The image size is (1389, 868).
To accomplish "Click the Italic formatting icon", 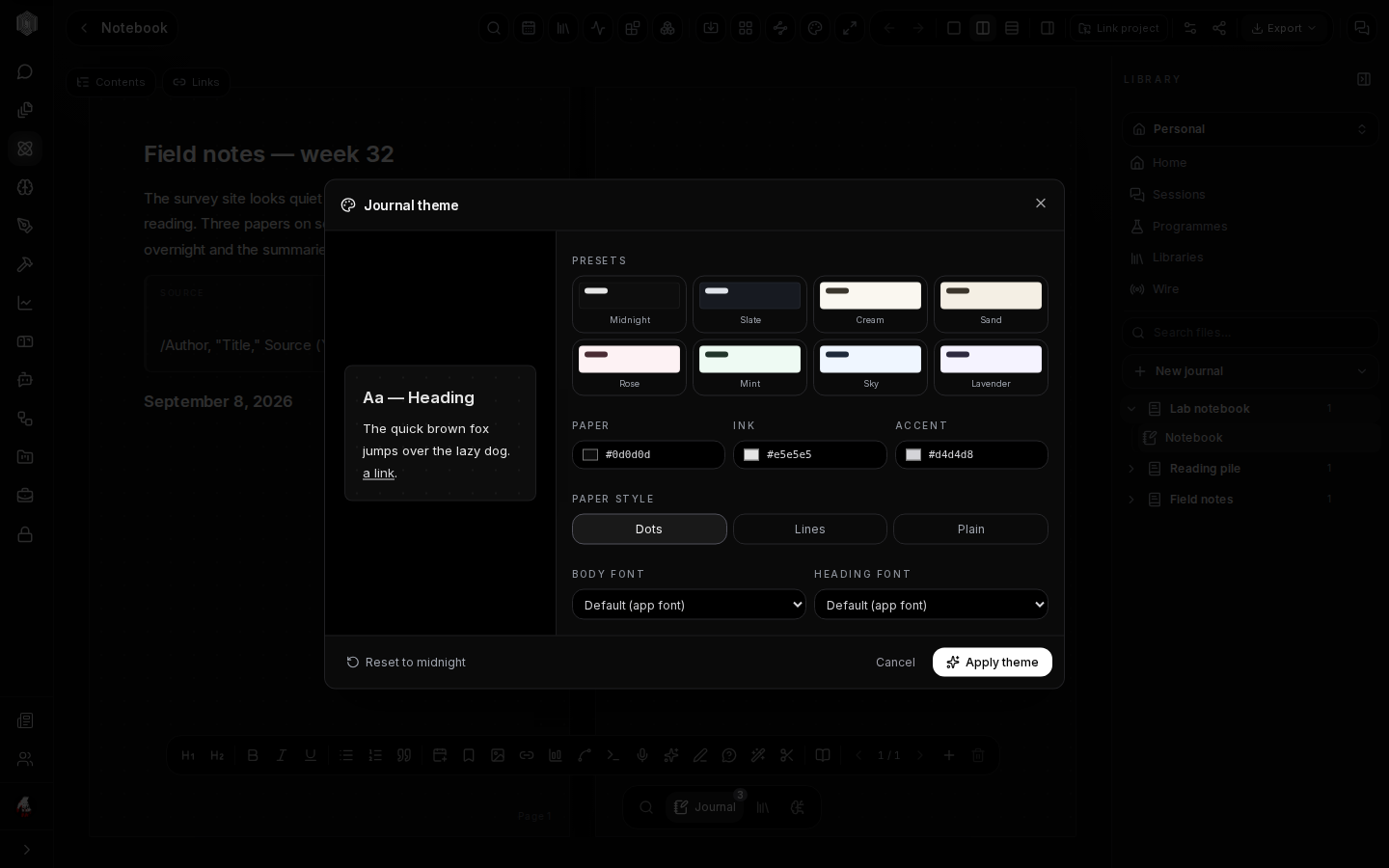I will [282, 755].
